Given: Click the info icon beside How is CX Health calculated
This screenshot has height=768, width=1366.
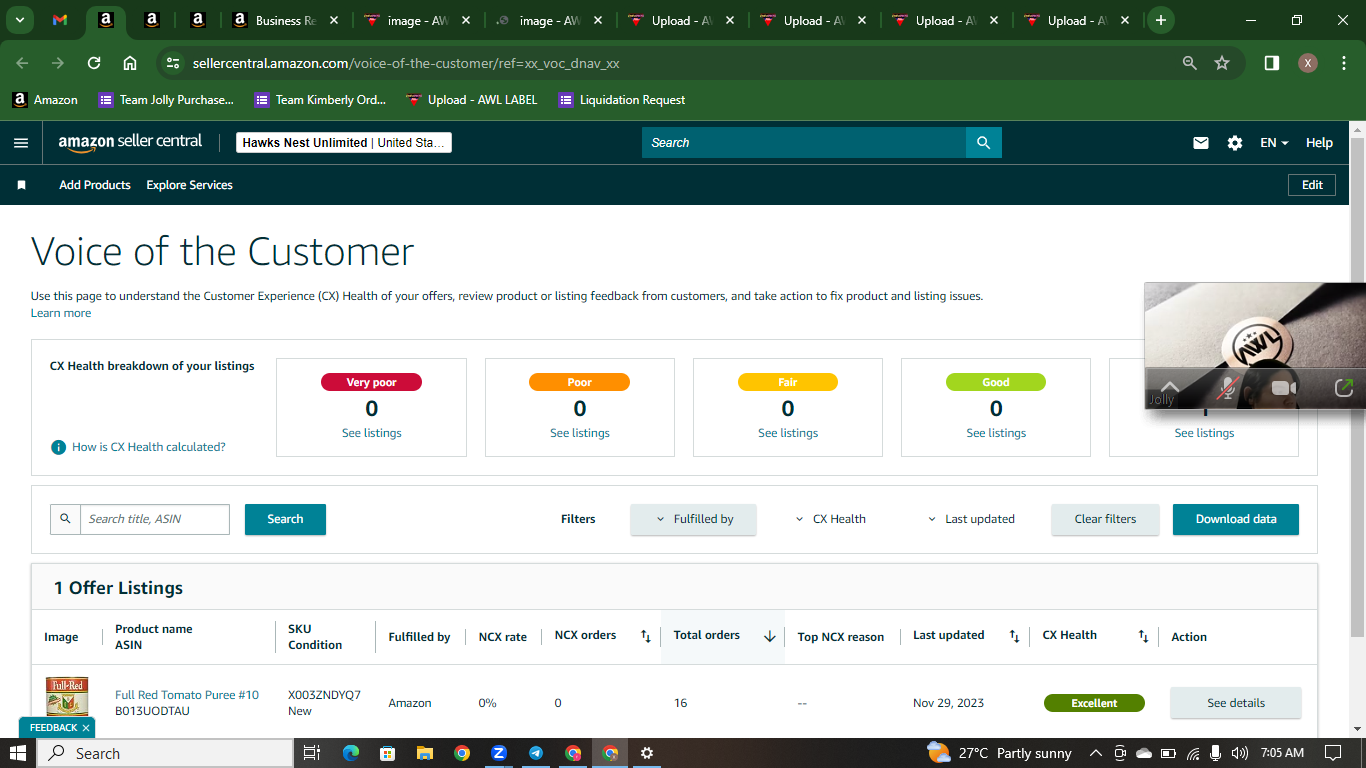Looking at the screenshot, I should pyautogui.click(x=59, y=447).
